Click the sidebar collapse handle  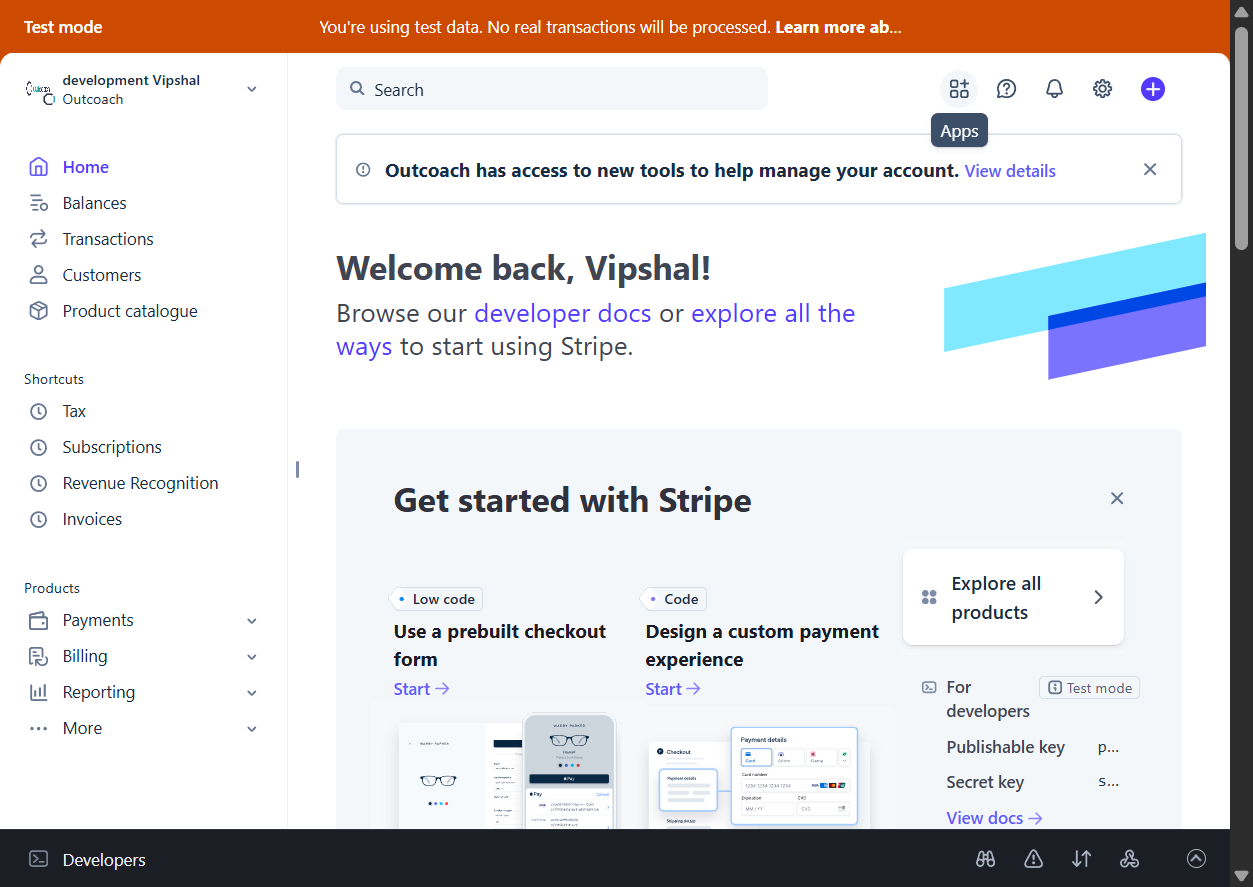coord(297,469)
